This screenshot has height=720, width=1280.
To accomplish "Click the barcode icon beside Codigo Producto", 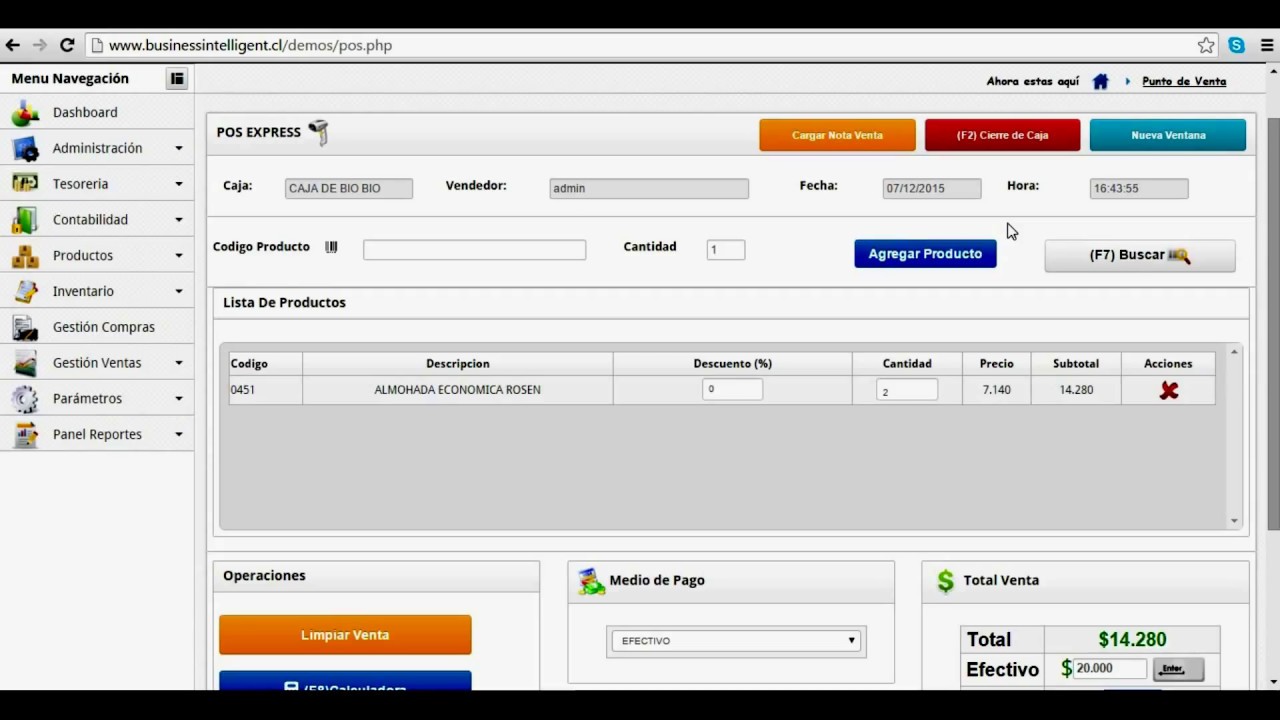I will click(x=331, y=247).
